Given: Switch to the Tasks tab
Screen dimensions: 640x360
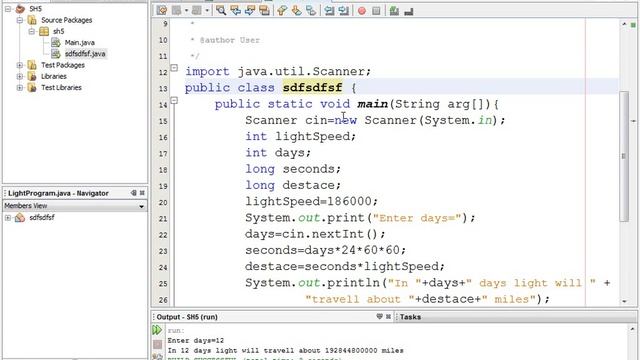Looking at the screenshot, I should coord(410,317).
